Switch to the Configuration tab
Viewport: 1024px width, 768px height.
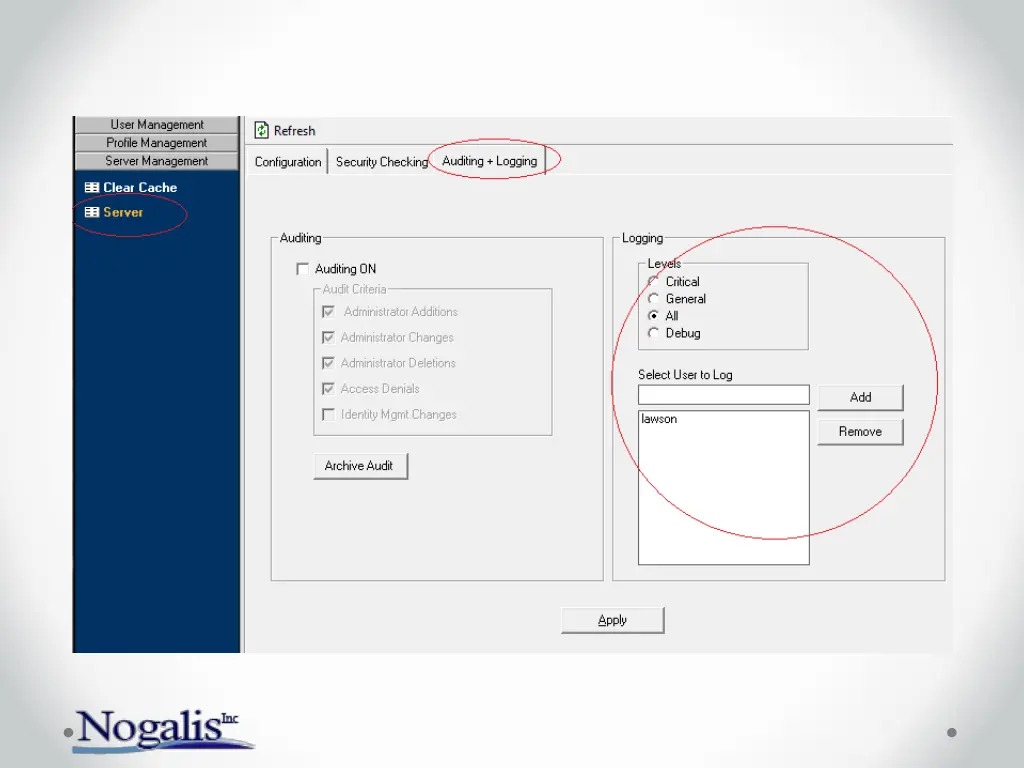288,161
